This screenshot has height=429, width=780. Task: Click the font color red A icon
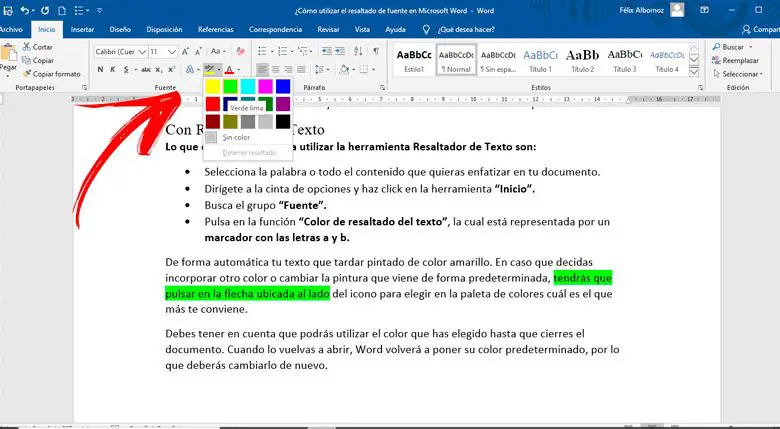click(229, 69)
